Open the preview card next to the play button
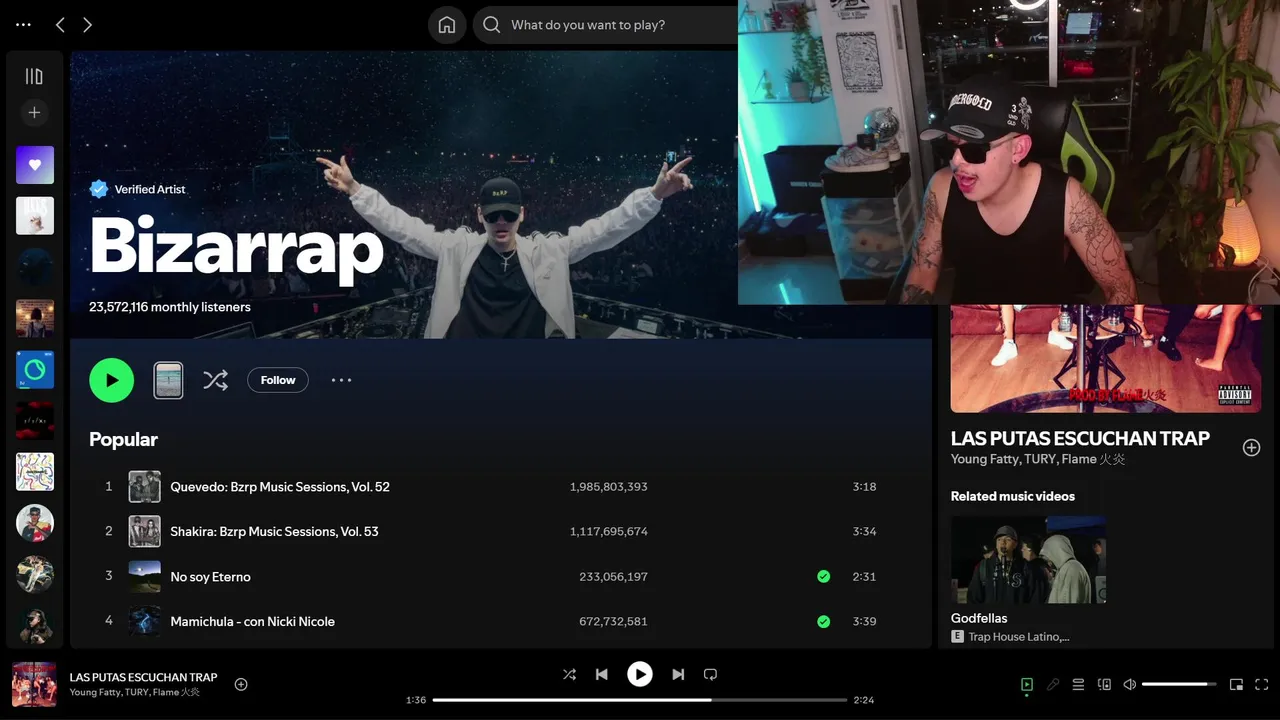Screen dimensions: 1280x720 (168, 380)
